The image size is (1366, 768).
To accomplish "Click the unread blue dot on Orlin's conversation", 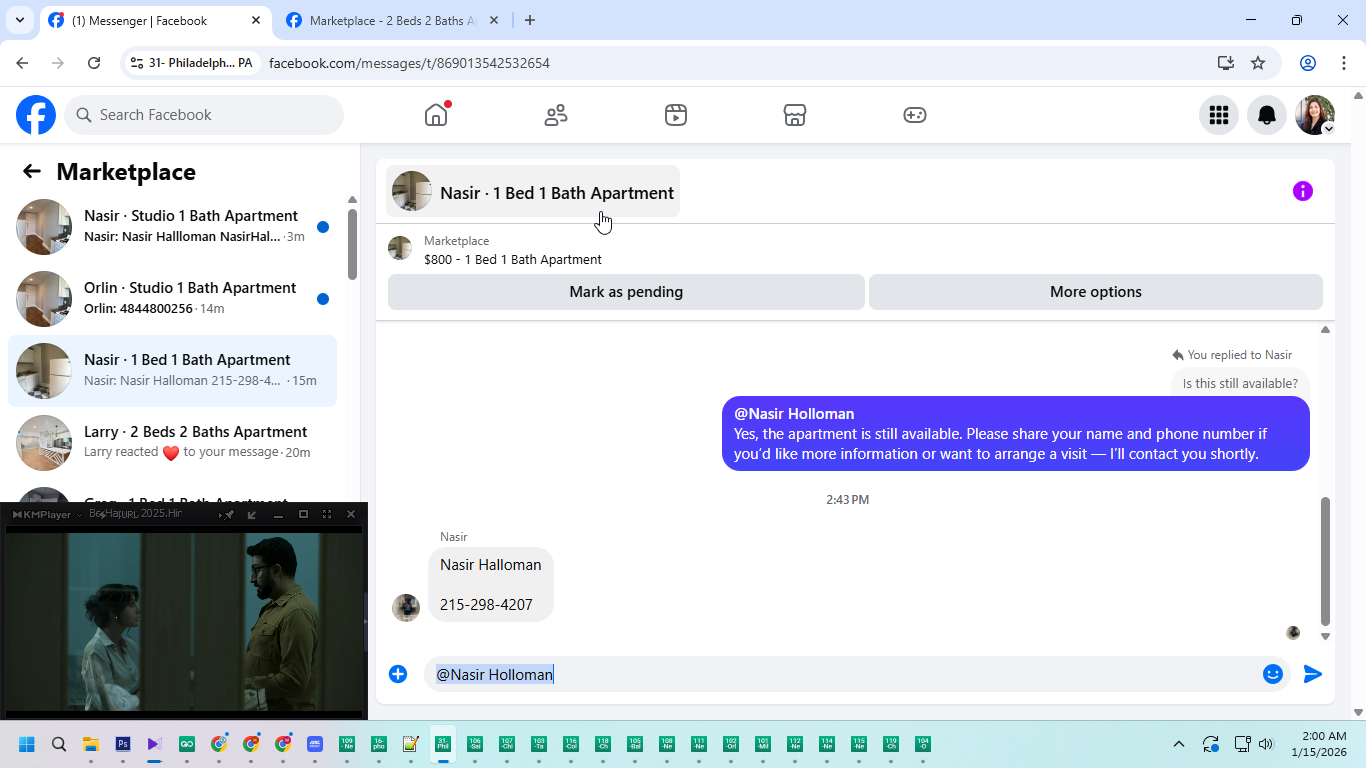I will coord(323,299).
